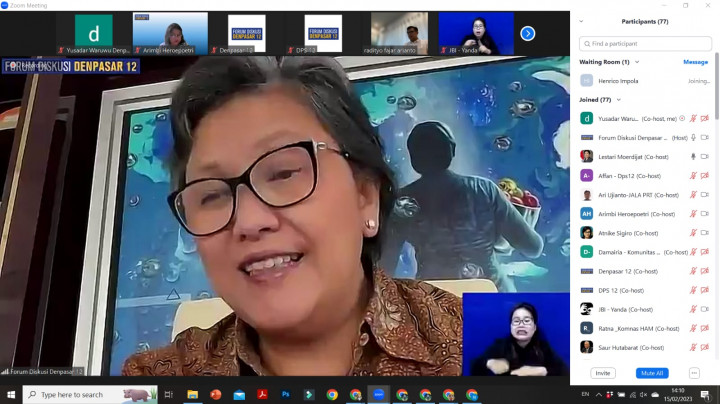
Task: Select DPS 12 video thumbnail
Action: point(323,33)
